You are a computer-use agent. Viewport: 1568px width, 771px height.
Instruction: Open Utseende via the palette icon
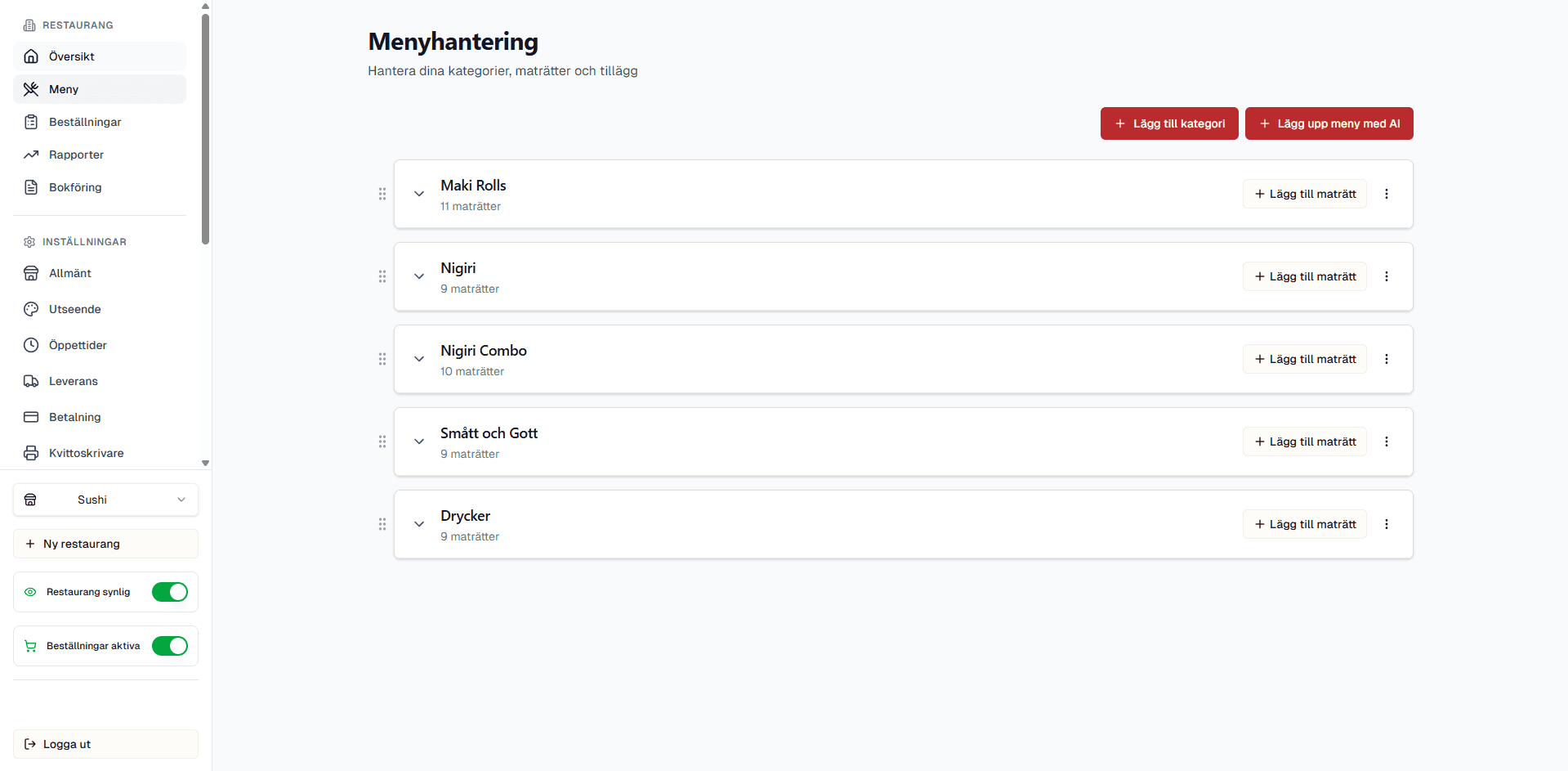coord(30,308)
